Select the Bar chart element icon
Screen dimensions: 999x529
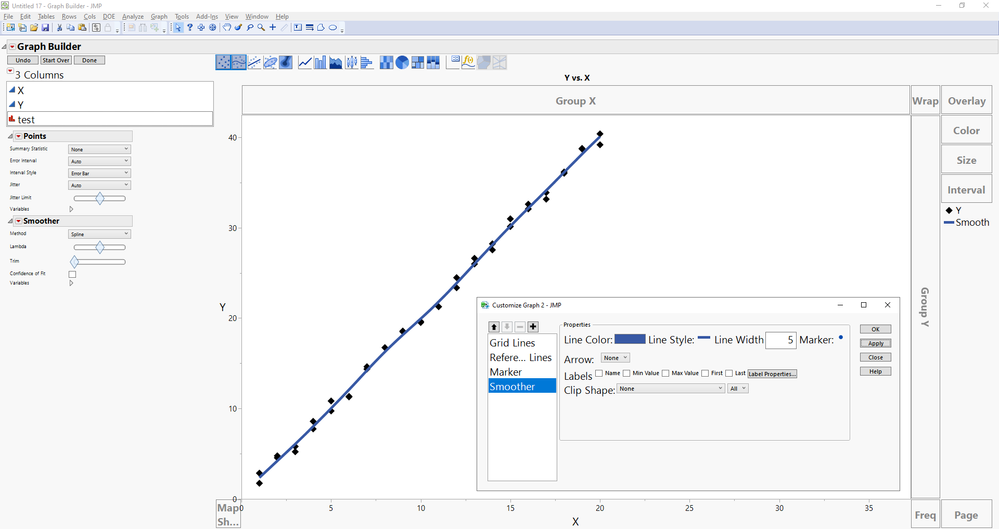click(x=320, y=62)
